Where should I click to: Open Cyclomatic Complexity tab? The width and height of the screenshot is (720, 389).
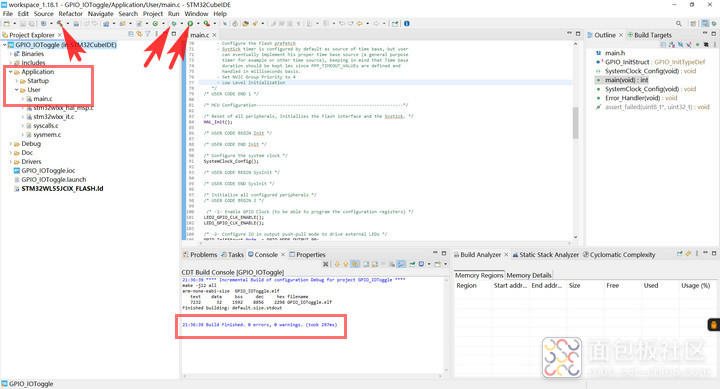[x=619, y=254]
